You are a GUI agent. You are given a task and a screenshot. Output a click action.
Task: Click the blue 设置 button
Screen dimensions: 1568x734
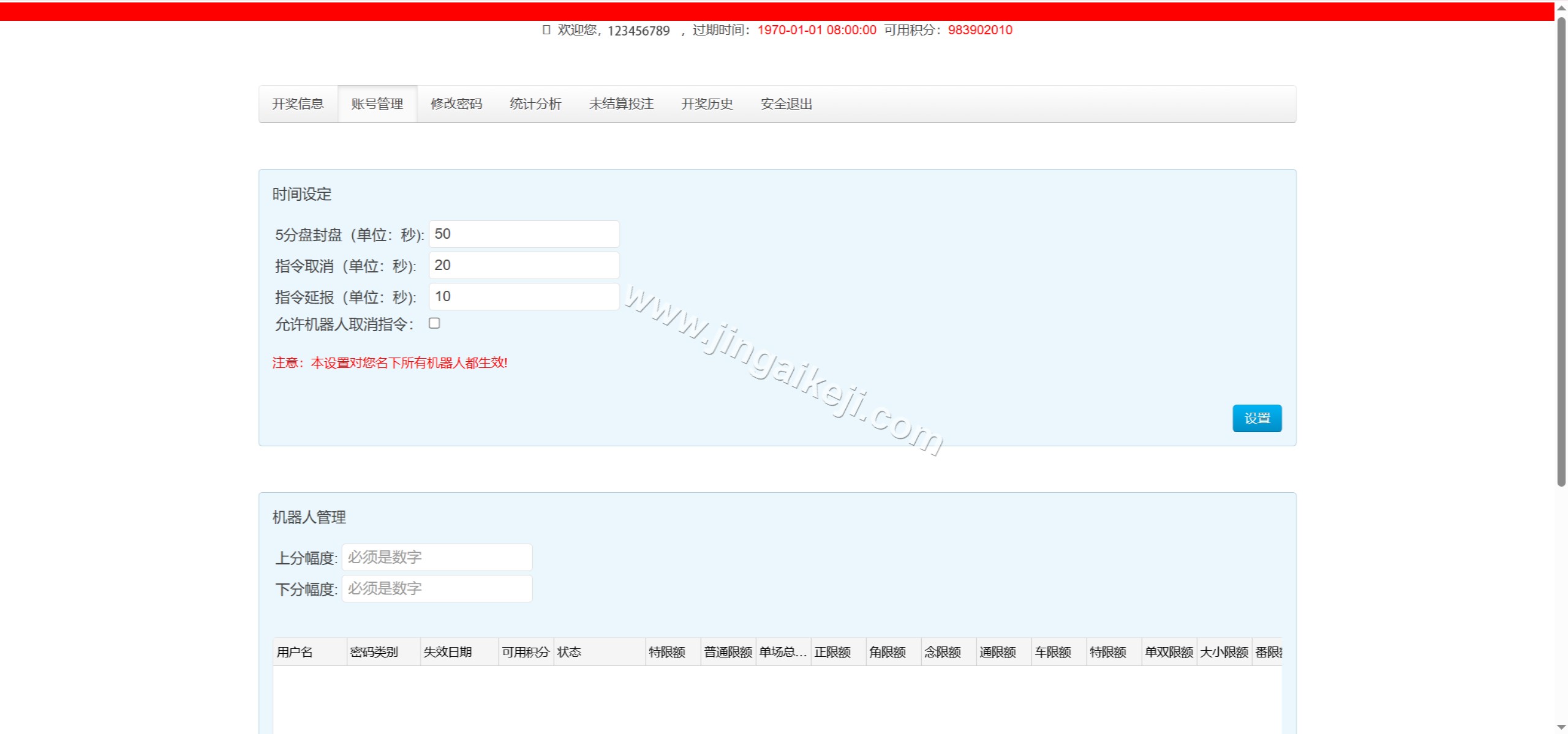(x=1257, y=418)
